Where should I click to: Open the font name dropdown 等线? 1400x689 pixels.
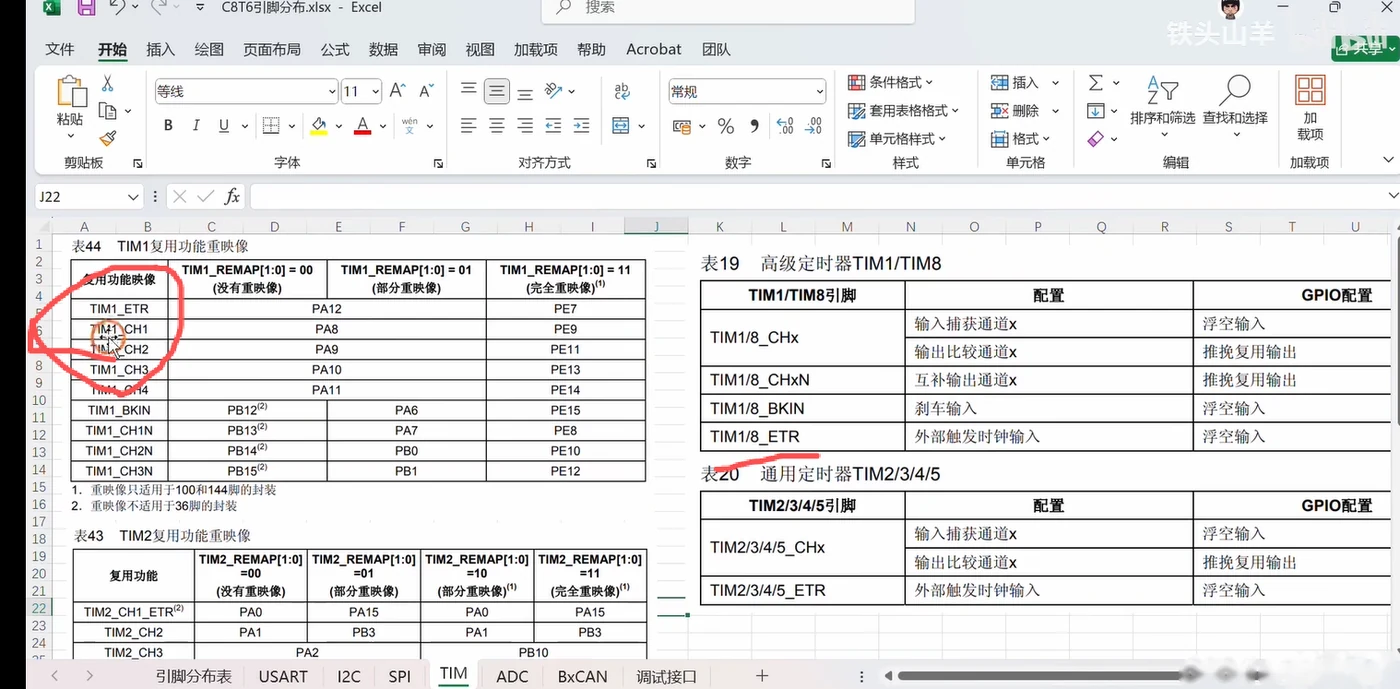point(332,92)
